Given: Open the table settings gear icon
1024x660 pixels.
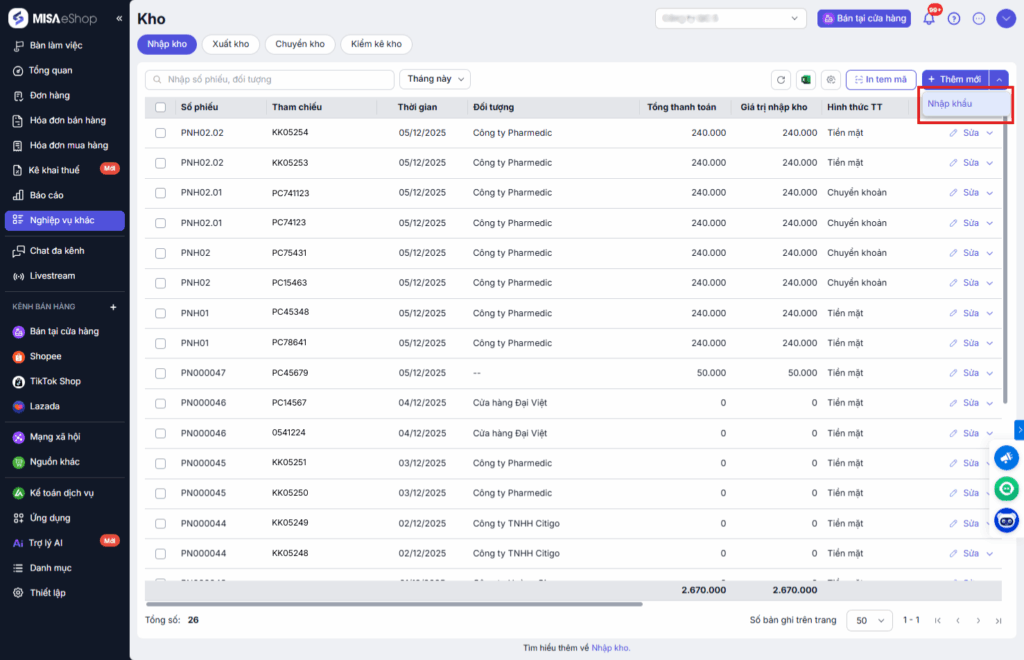Looking at the screenshot, I should 829,80.
